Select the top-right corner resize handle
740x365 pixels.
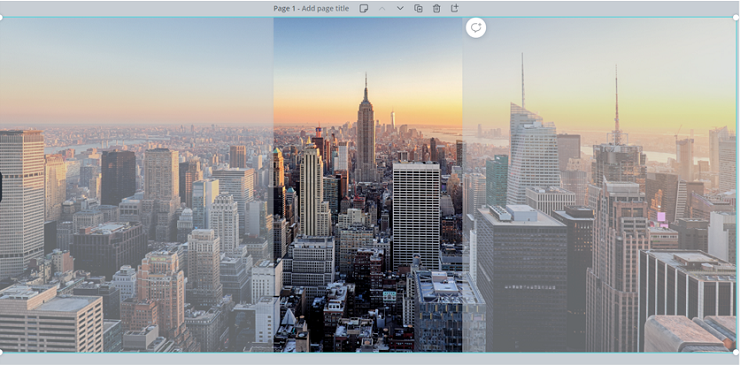pyautogui.click(x=736, y=17)
